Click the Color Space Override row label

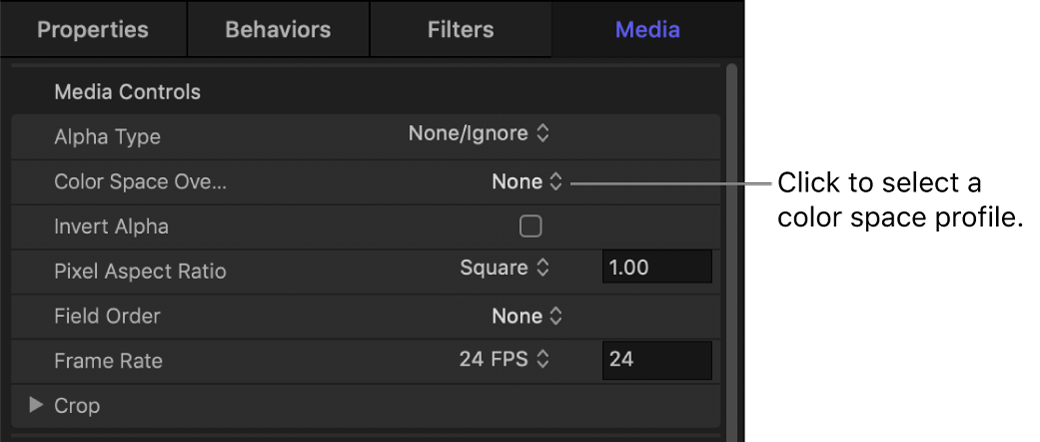(x=140, y=182)
